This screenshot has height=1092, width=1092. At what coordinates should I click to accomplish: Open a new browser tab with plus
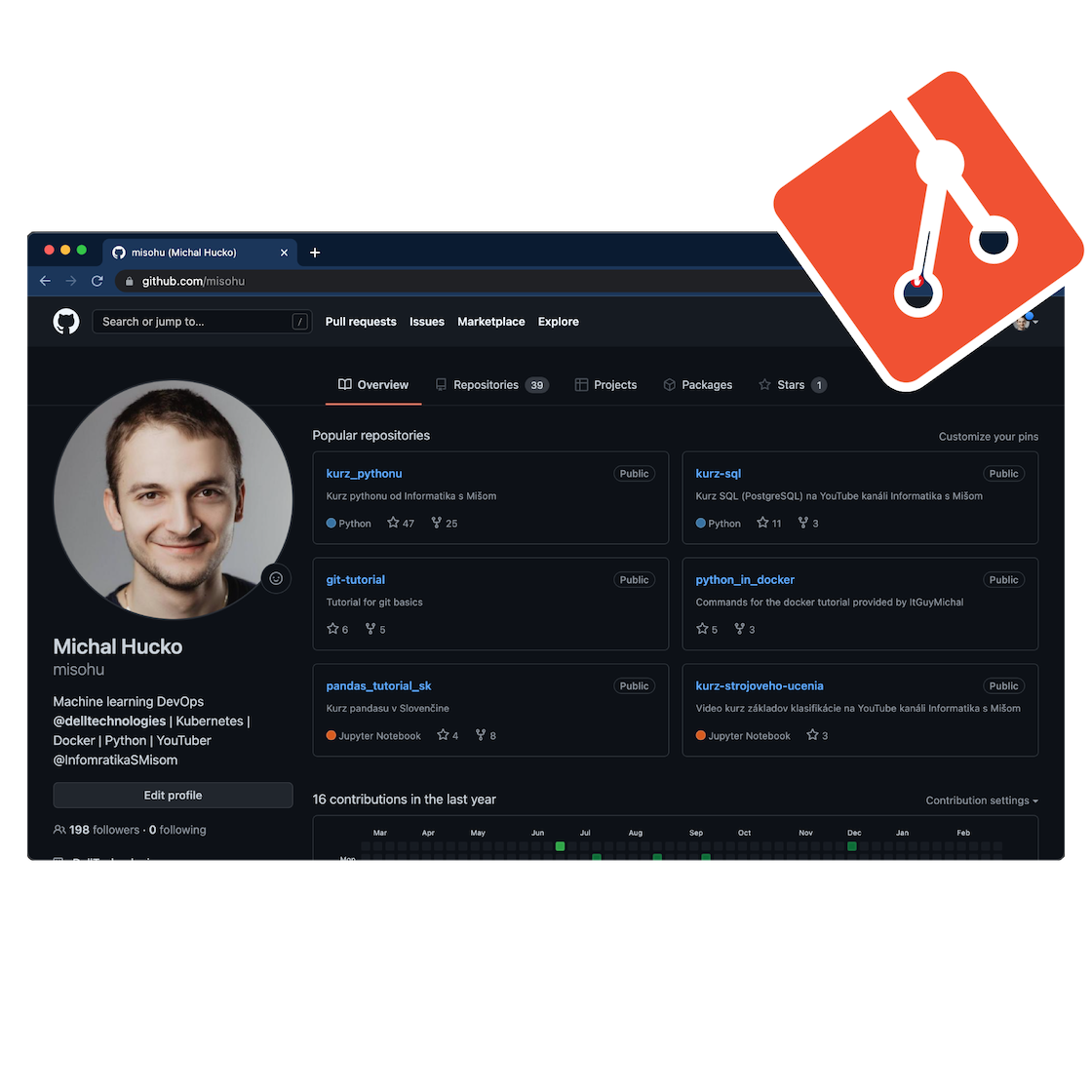(x=315, y=253)
